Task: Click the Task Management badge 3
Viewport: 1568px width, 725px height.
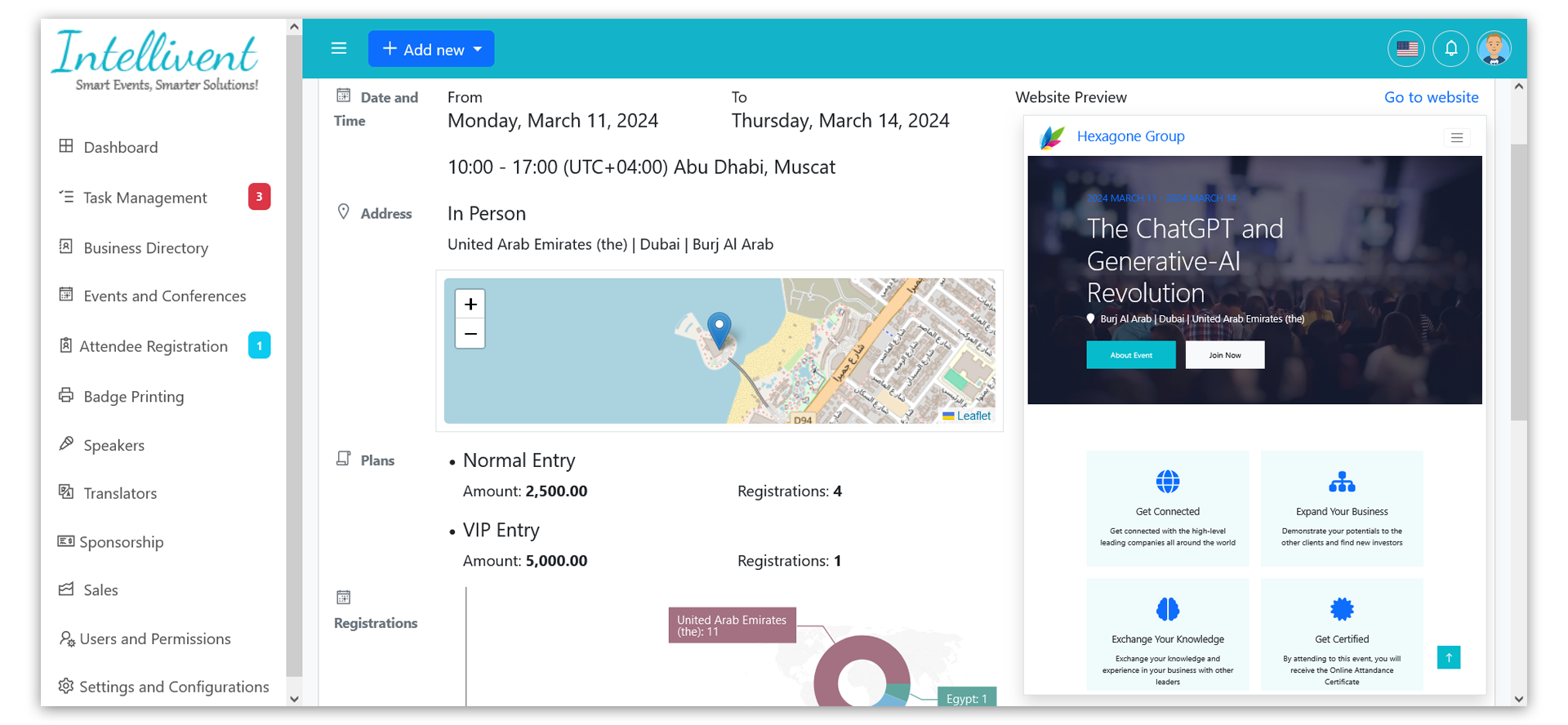Action: (259, 197)
